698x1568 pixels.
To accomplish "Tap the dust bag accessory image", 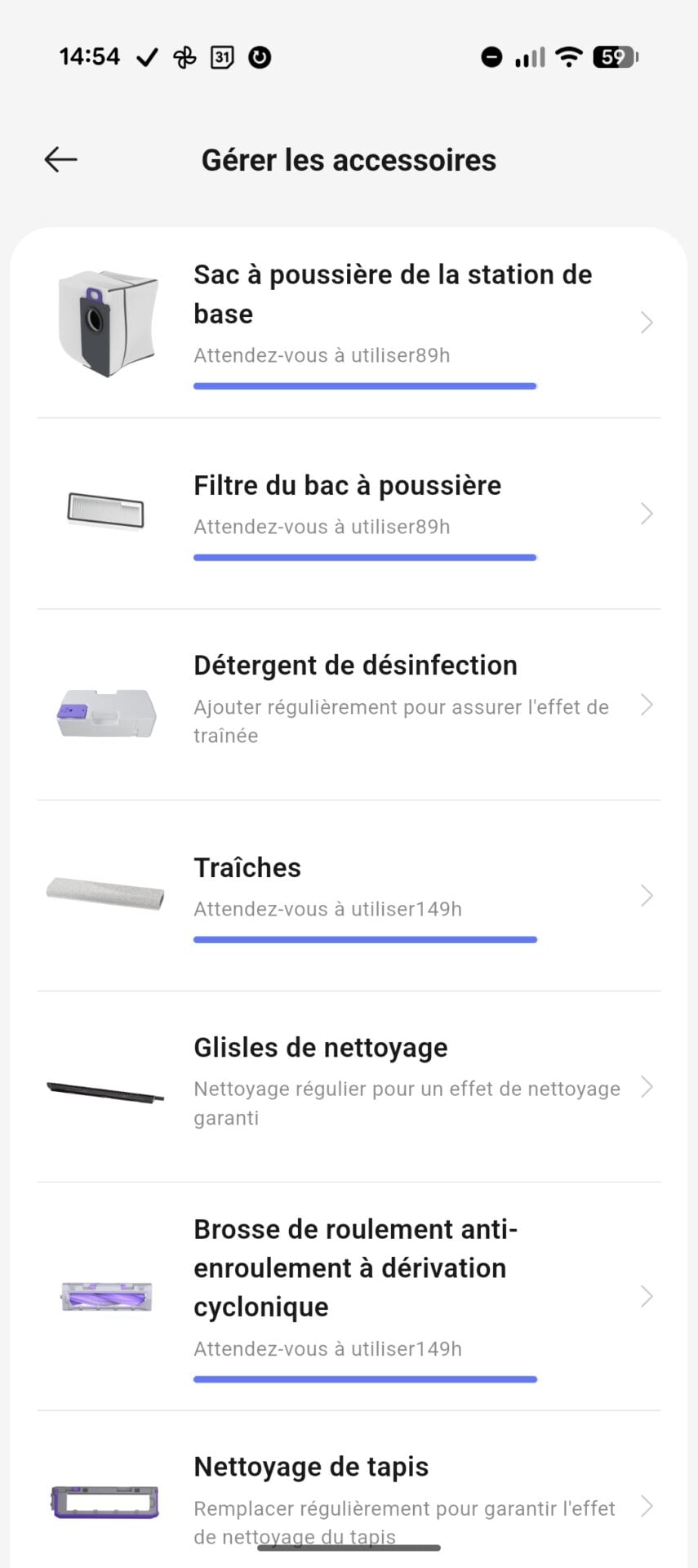I will 107,323.
